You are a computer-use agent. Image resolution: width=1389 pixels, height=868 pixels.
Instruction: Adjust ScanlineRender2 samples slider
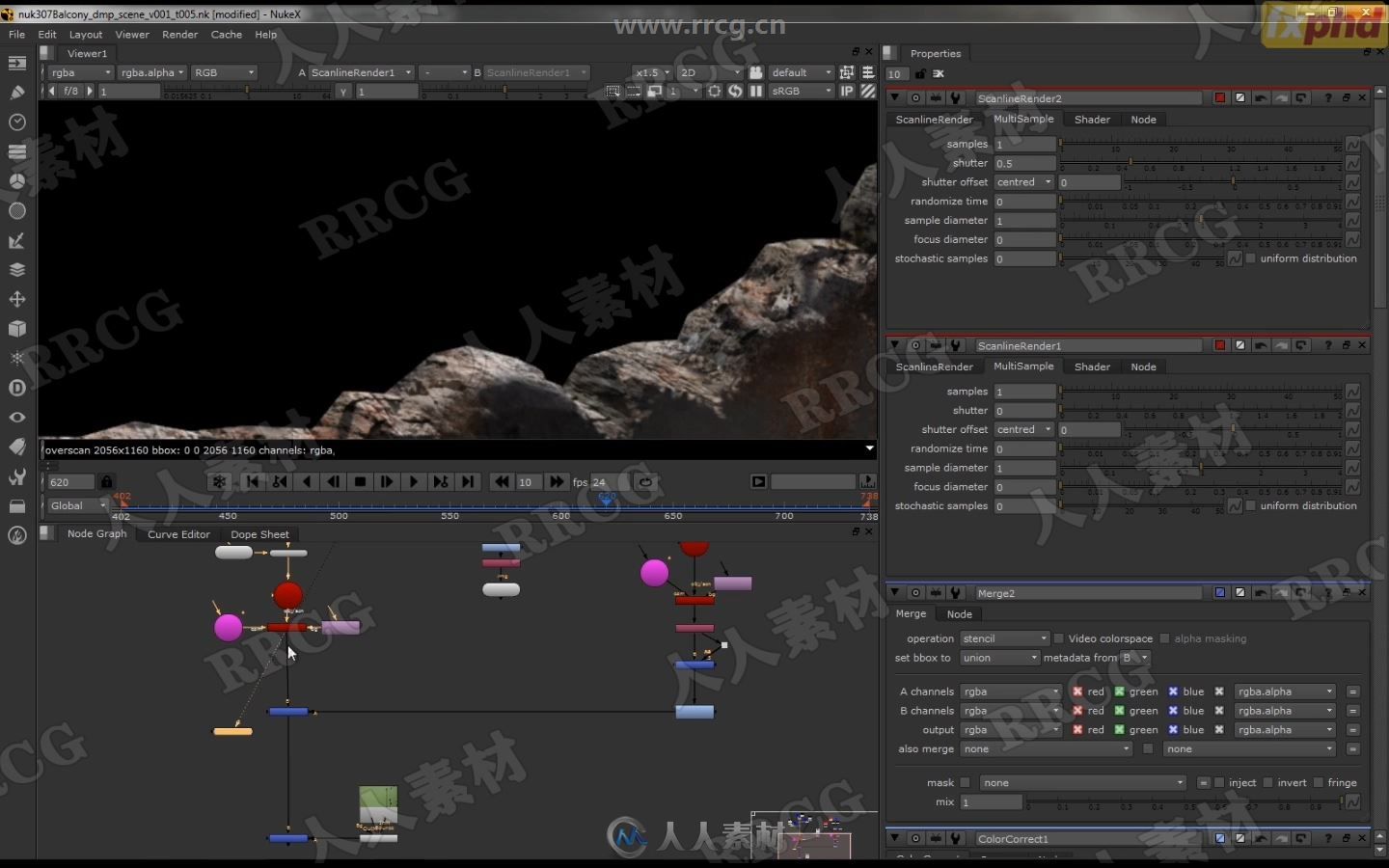click(1201, 144)
